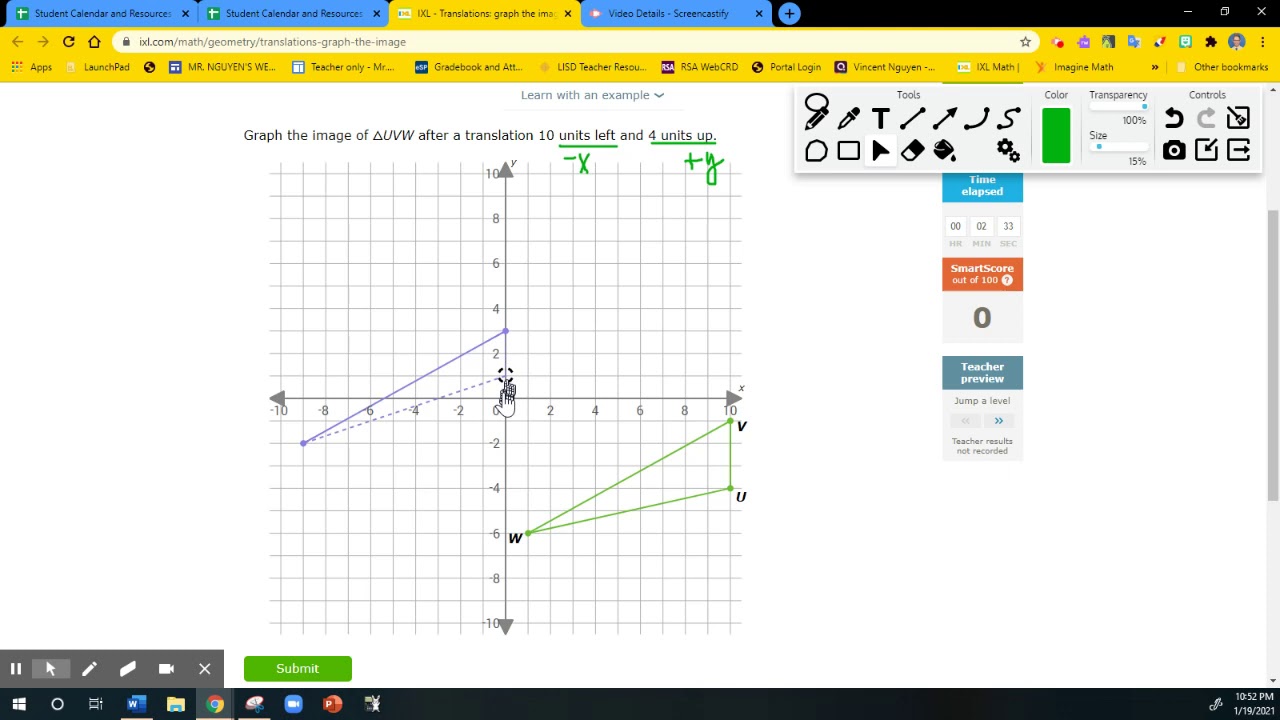
Task: Open Portal Login bookmark
Action: click(x=786, y=67)
